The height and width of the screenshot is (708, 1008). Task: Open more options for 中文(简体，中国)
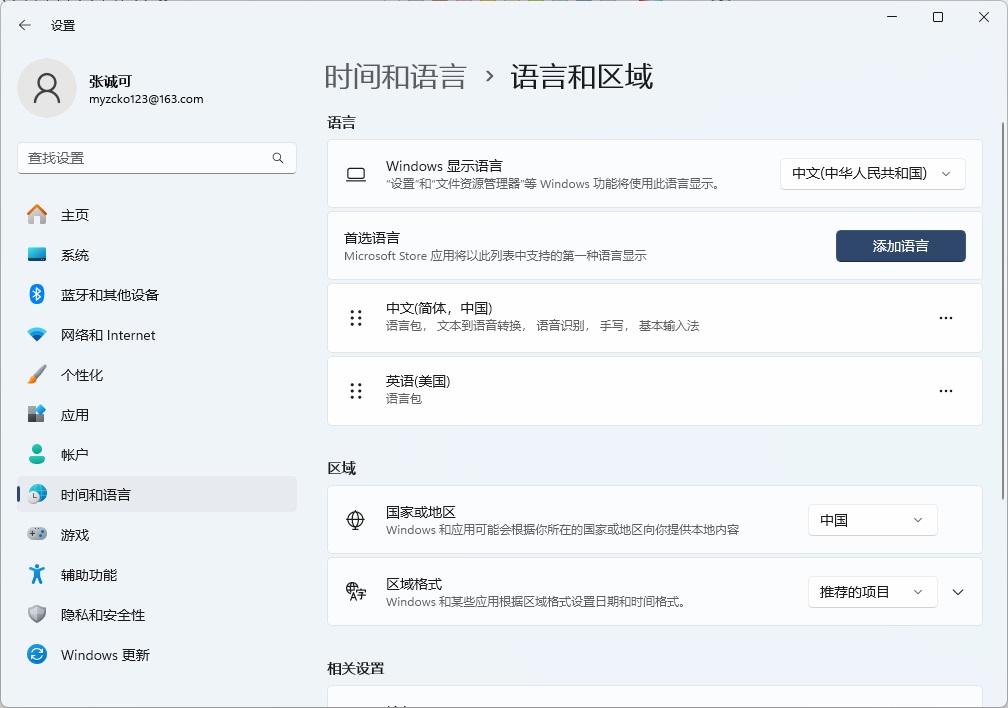pyautogui.click(x=946, y=318)
